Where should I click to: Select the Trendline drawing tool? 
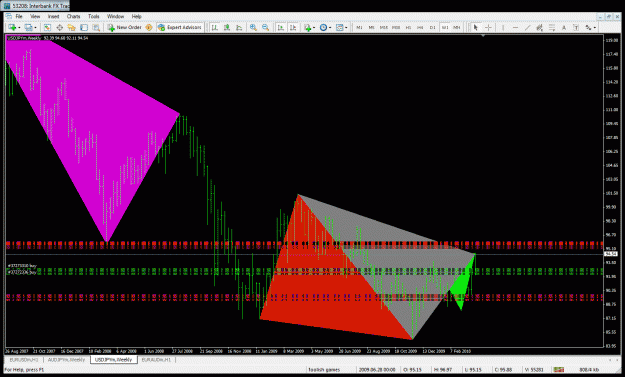(527, 27)
